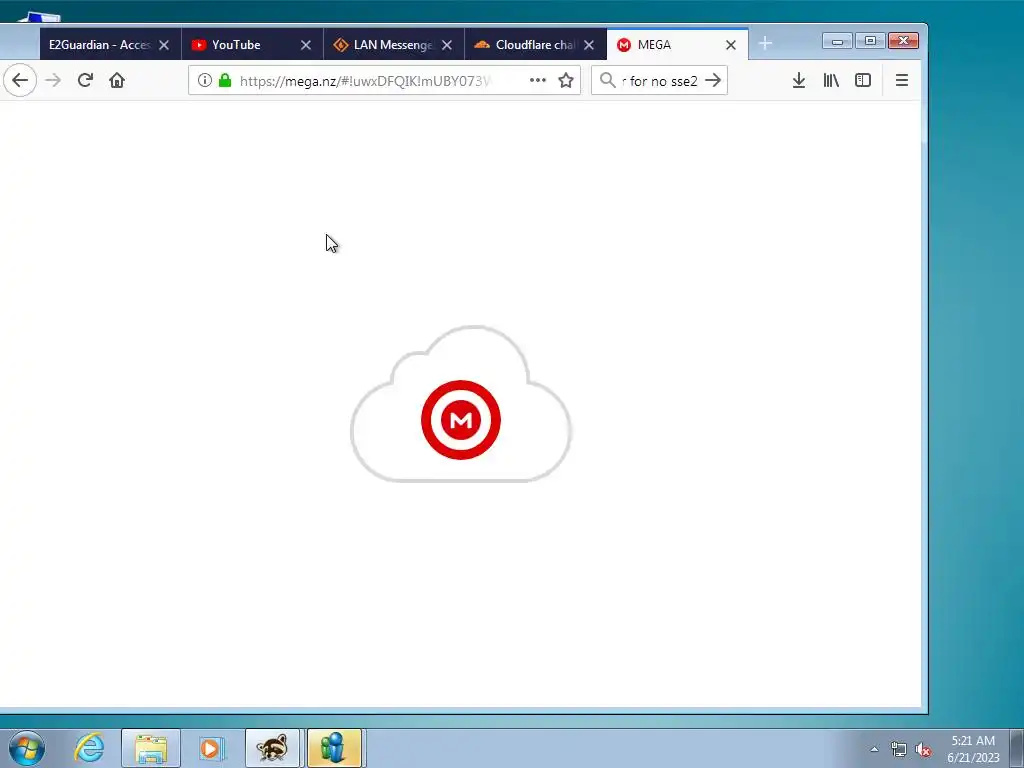
Task: Switch to the YouTube tab
Action: coord(236,44)
